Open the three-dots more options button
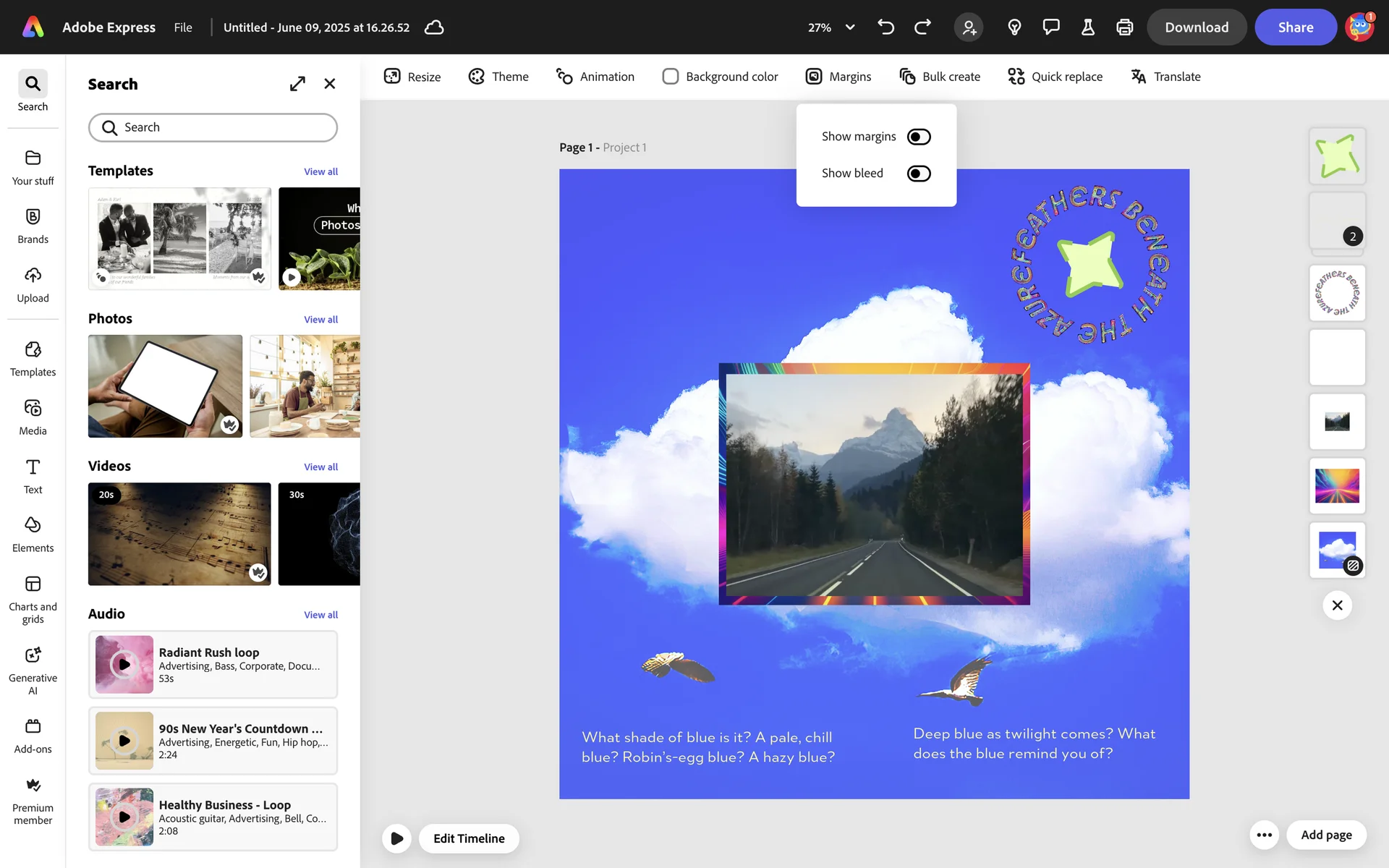Image resolution: width=1389 pixels, height=868 pixels. tap(1264, 835)
